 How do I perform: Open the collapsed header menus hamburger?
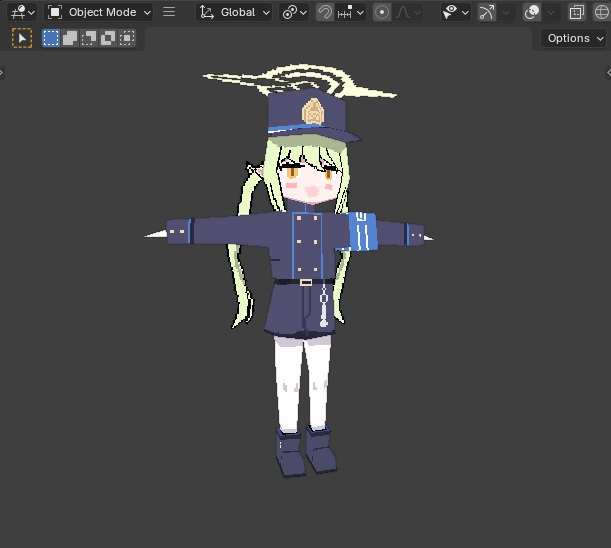169,12
